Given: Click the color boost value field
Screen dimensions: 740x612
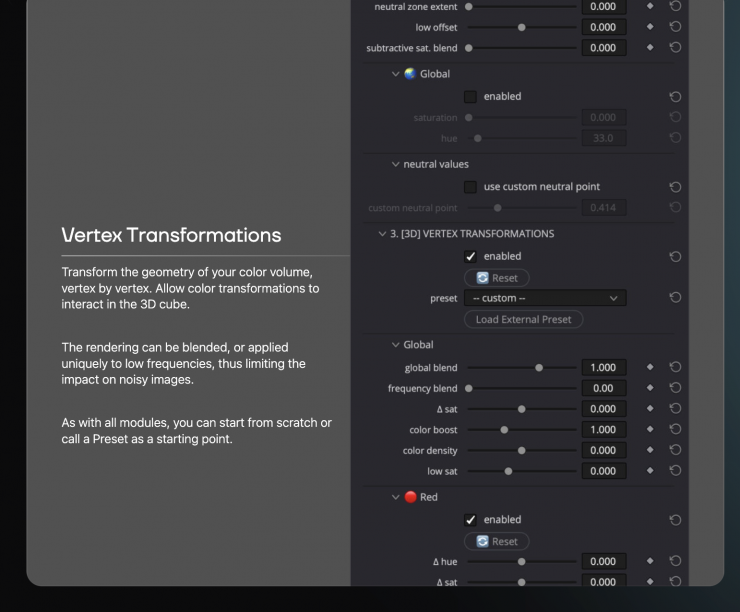Looking at the screenshot, I should pyautogui.click(x=603, y=430).
